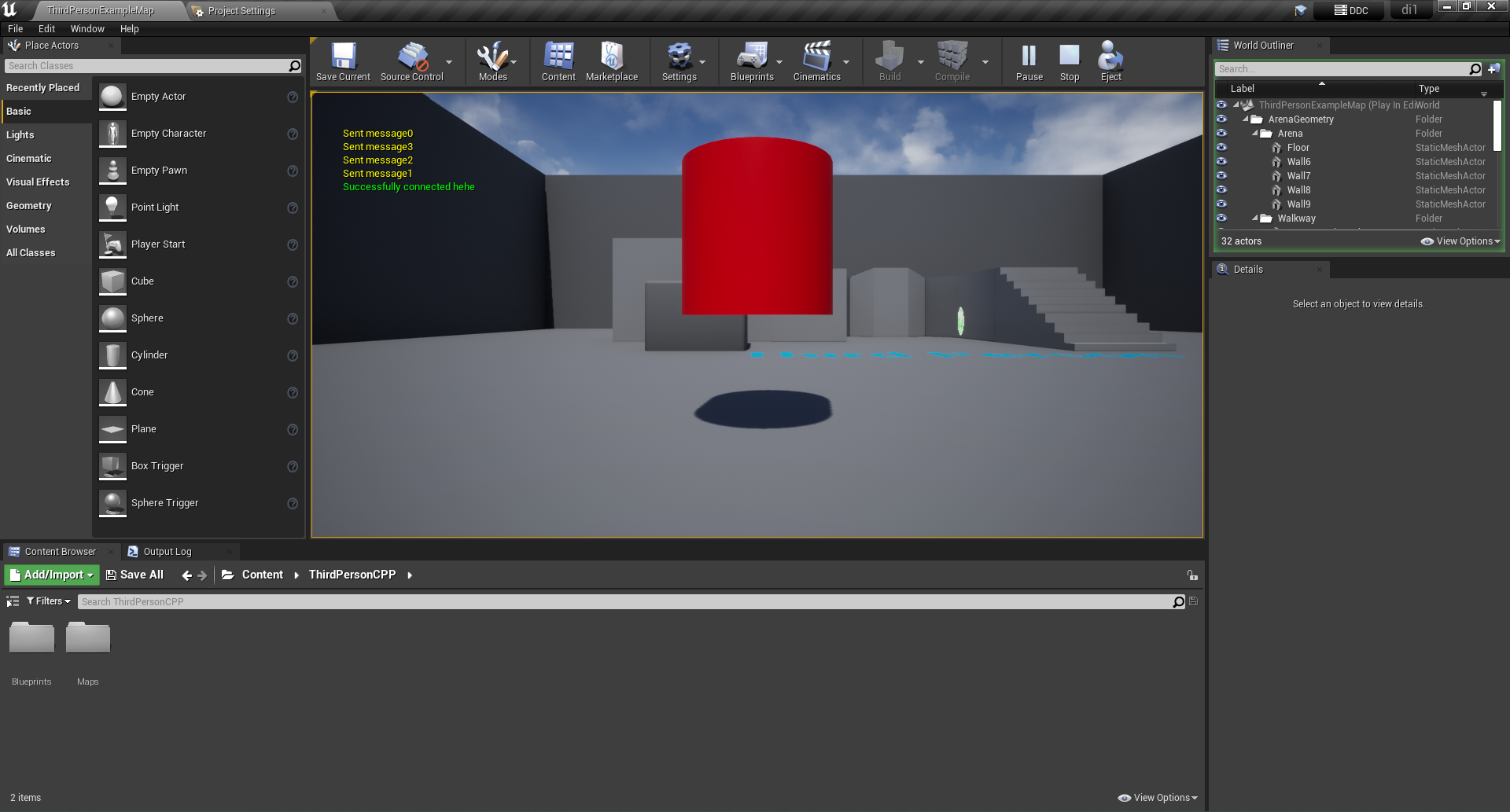Switch to the Output Log tab
Viewport: 1510px width, 812px height.
tap(167, 552)
